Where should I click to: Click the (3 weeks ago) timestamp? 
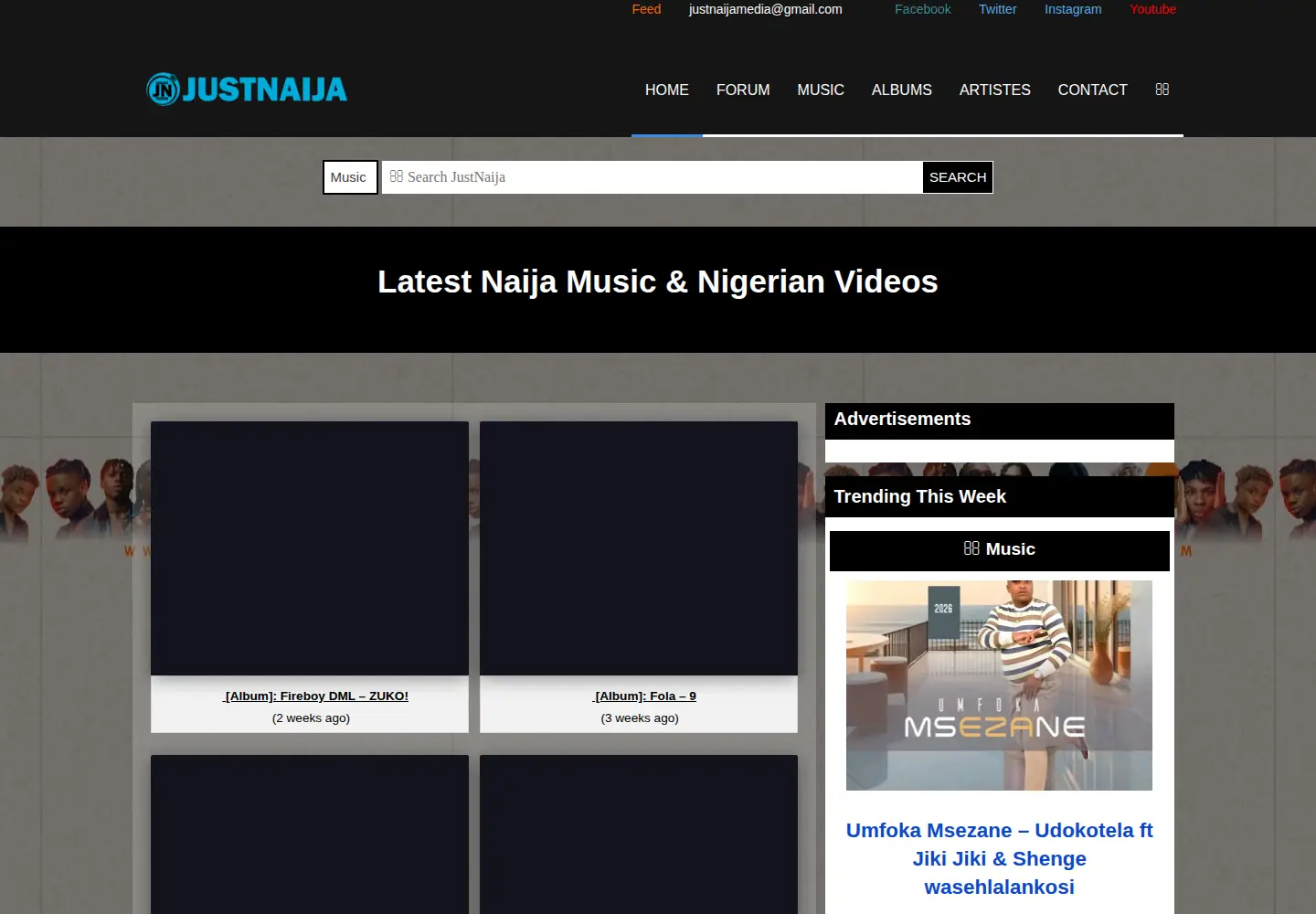coord(640,717)
